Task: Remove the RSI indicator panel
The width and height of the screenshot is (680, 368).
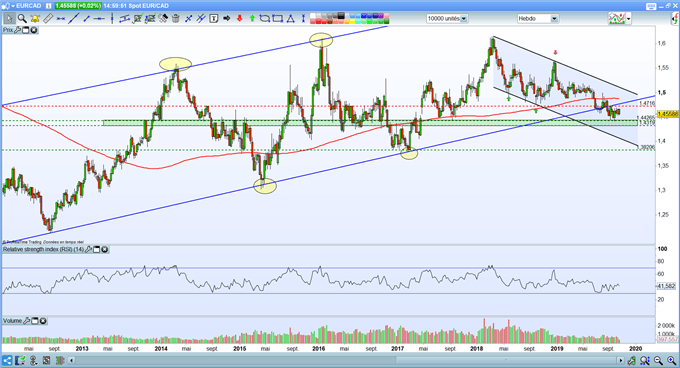Action: pyautogui.click(x=105, y=250)
